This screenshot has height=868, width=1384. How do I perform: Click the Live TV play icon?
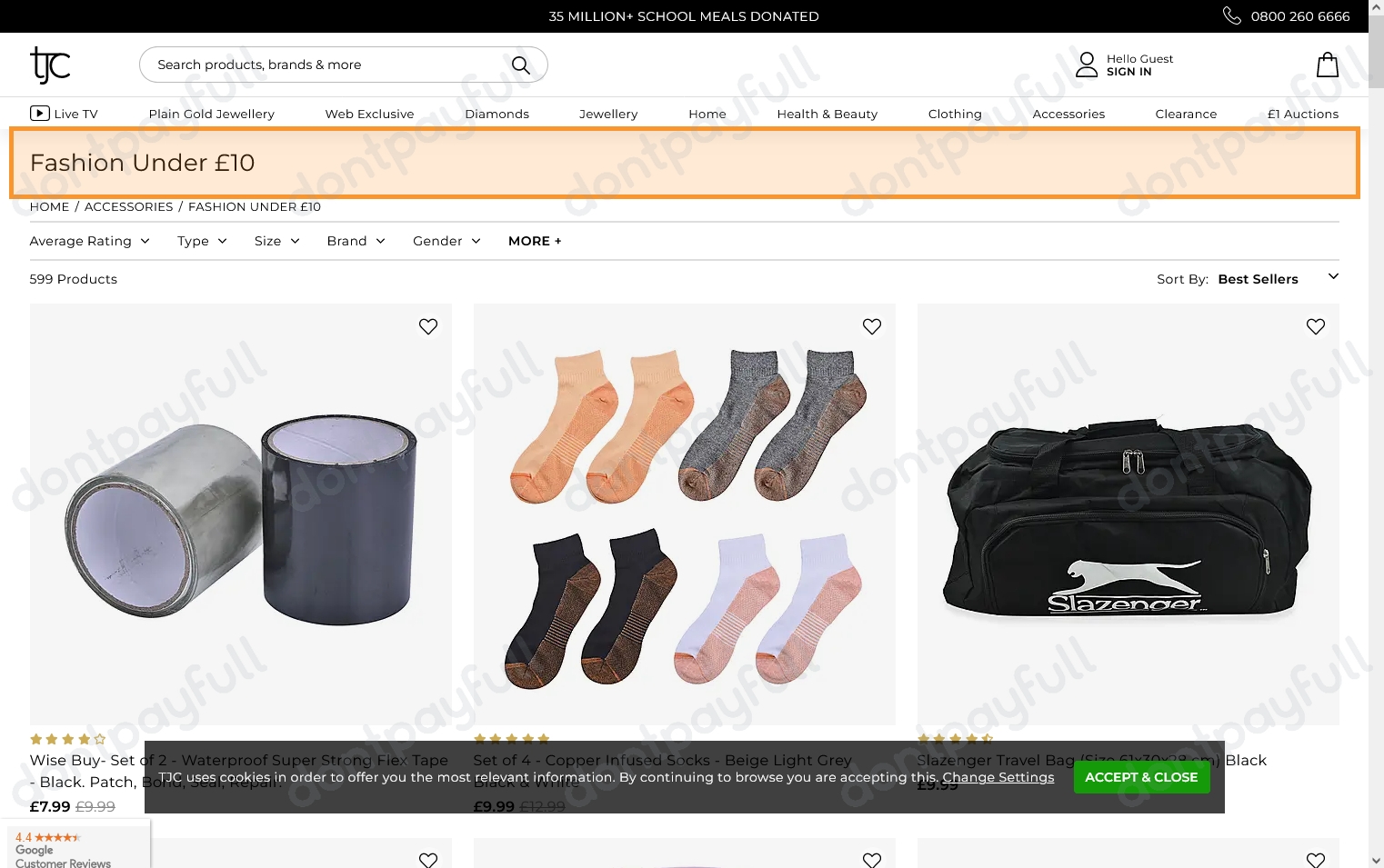coord(40,114)
